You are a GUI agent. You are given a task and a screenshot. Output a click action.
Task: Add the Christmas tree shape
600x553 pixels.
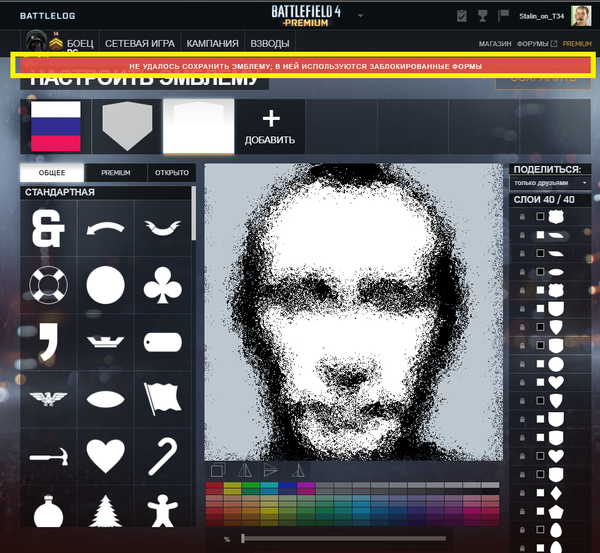[x=105, y=513]
